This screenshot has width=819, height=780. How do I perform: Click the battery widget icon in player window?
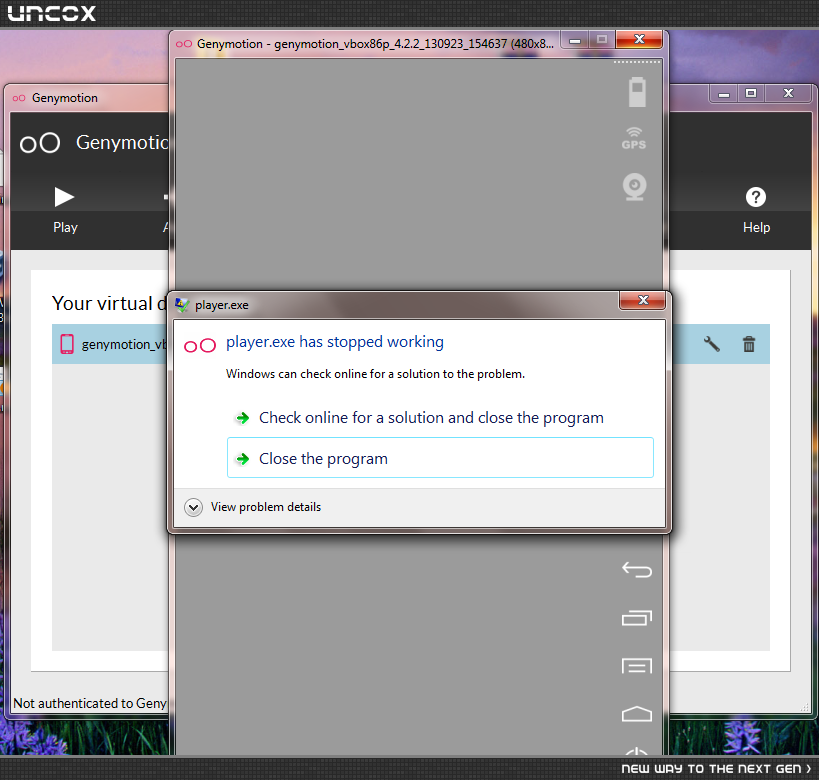coord(637,92)
